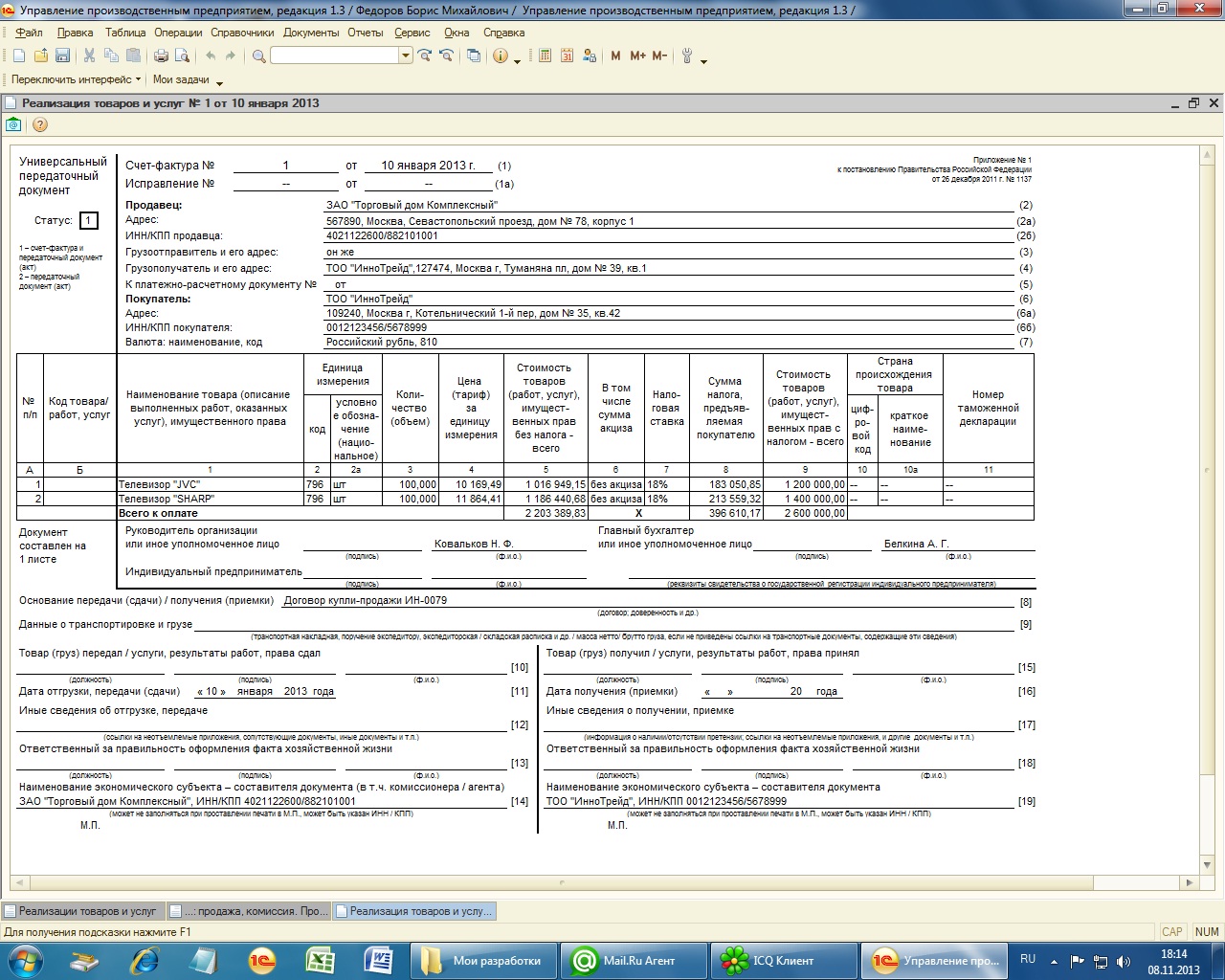Save using the floppy disk icon

pyautogui.click(x=62, y=56)
